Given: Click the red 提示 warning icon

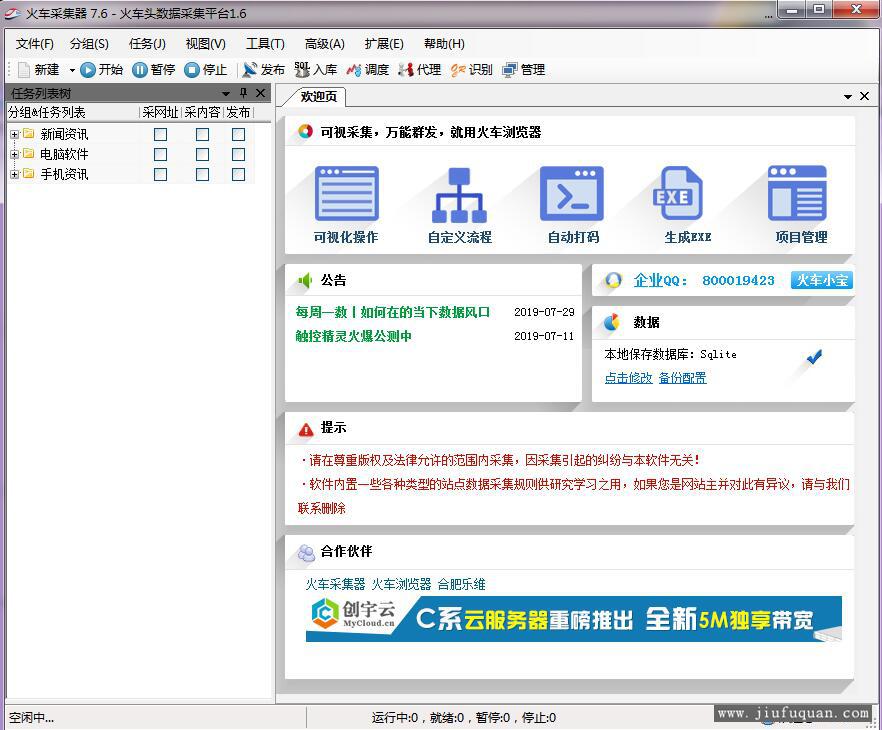Looking at the screenshot, I should (305, 430).
